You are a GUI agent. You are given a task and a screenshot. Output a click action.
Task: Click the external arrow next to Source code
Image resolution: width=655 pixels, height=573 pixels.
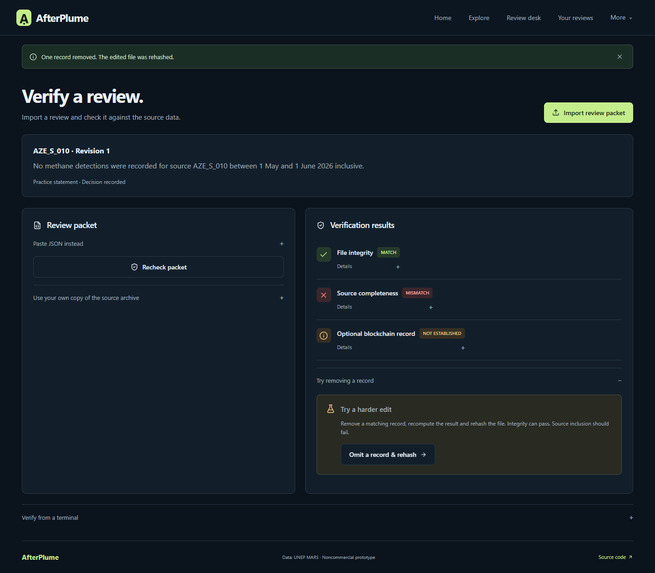630,557
